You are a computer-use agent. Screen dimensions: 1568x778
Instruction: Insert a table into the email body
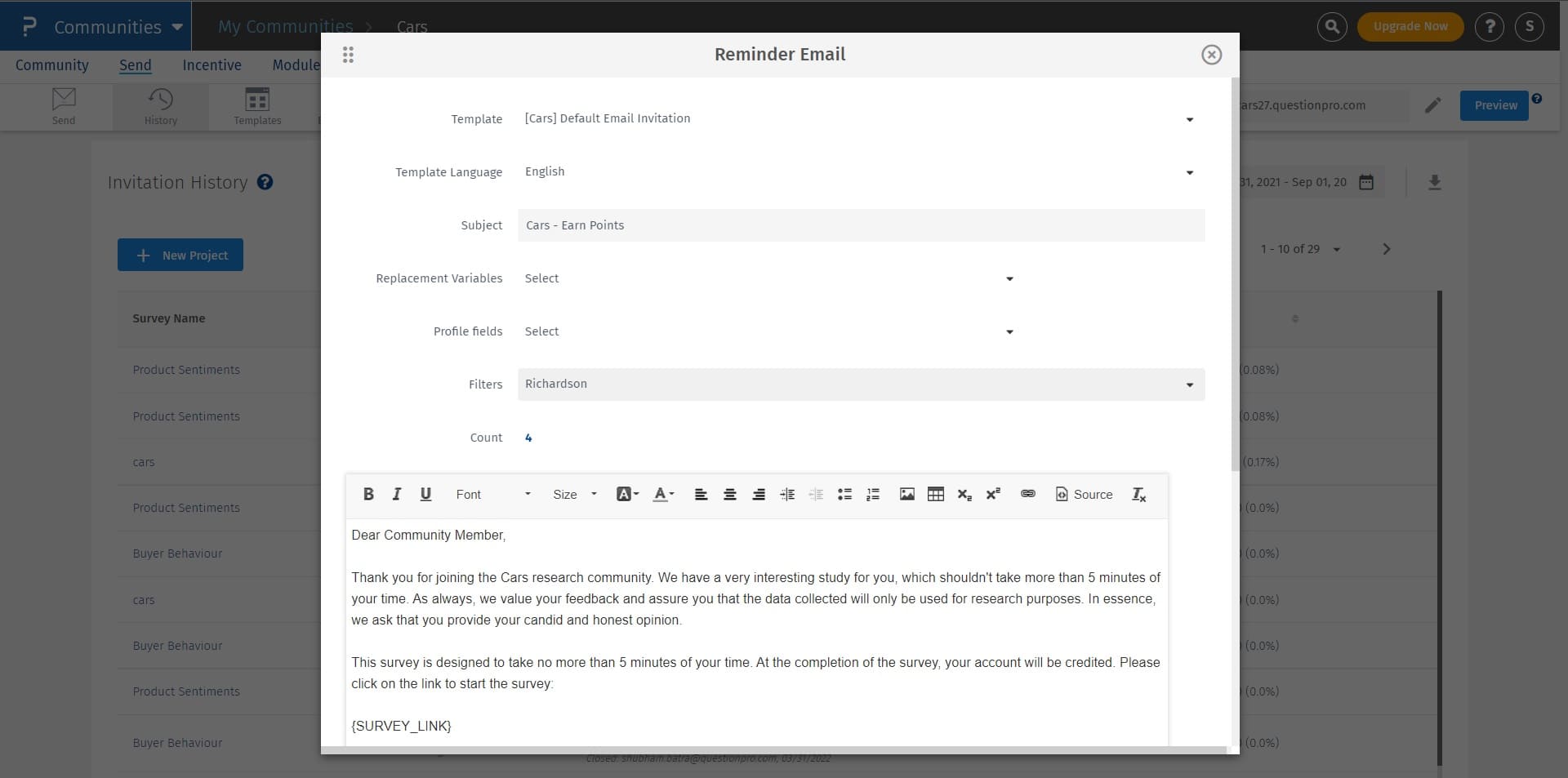tap(935, 494)
